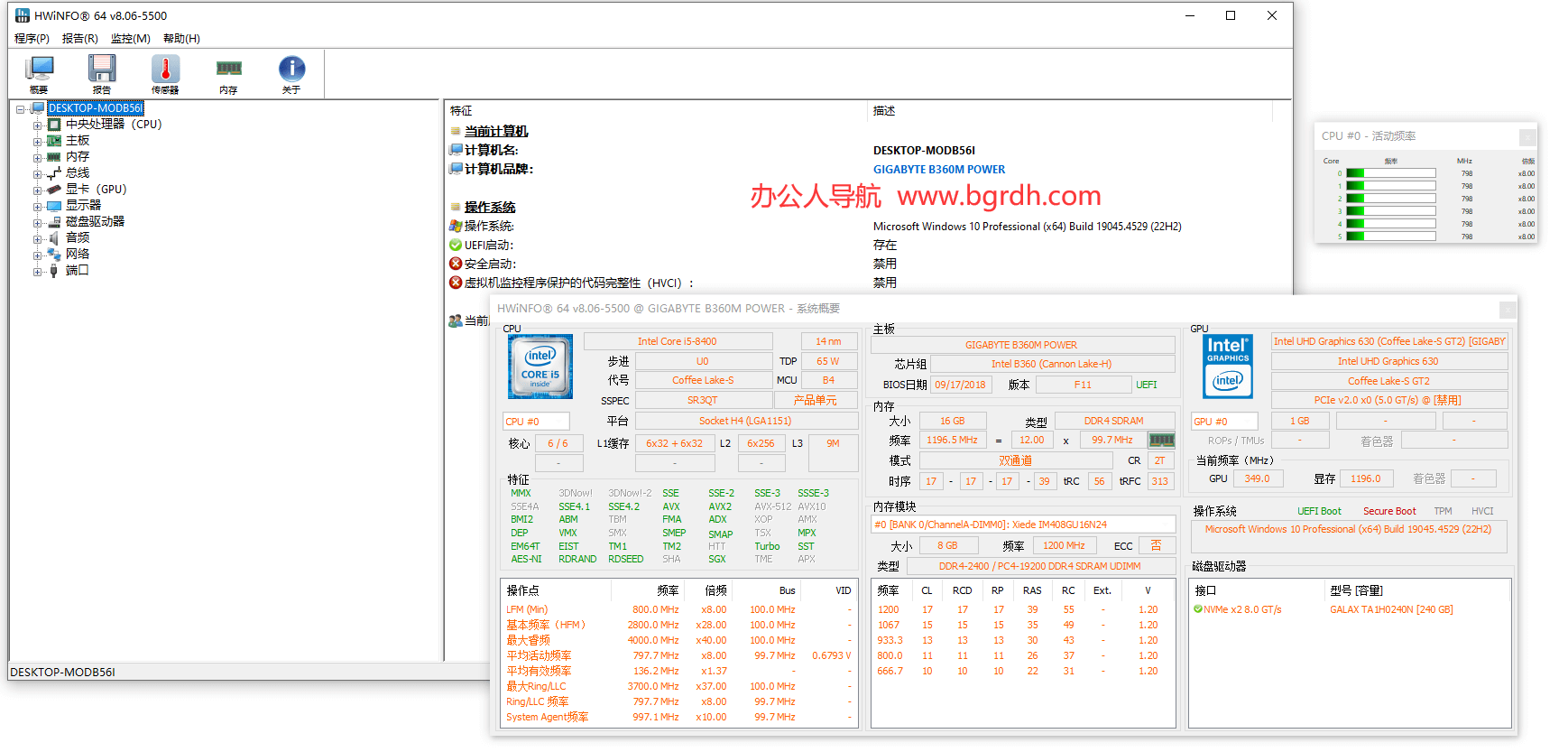This screenshot has height=752, width=1568.
Task: Open the 监控(M) menu
Action: coord(130,39)
